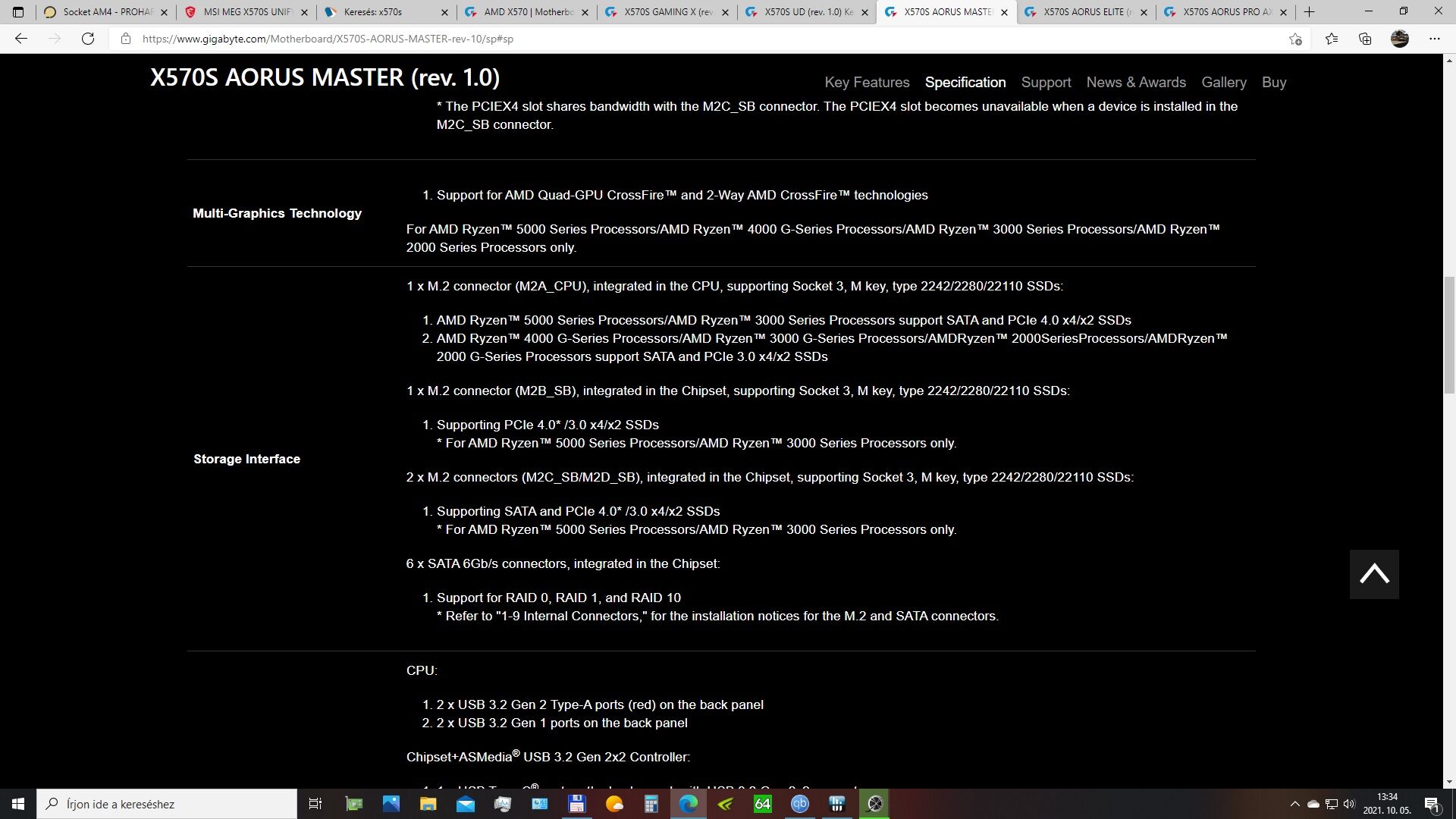View site information lock icon
The height and width of the screenshot is (819, 1456).
(x=126, y=39)
